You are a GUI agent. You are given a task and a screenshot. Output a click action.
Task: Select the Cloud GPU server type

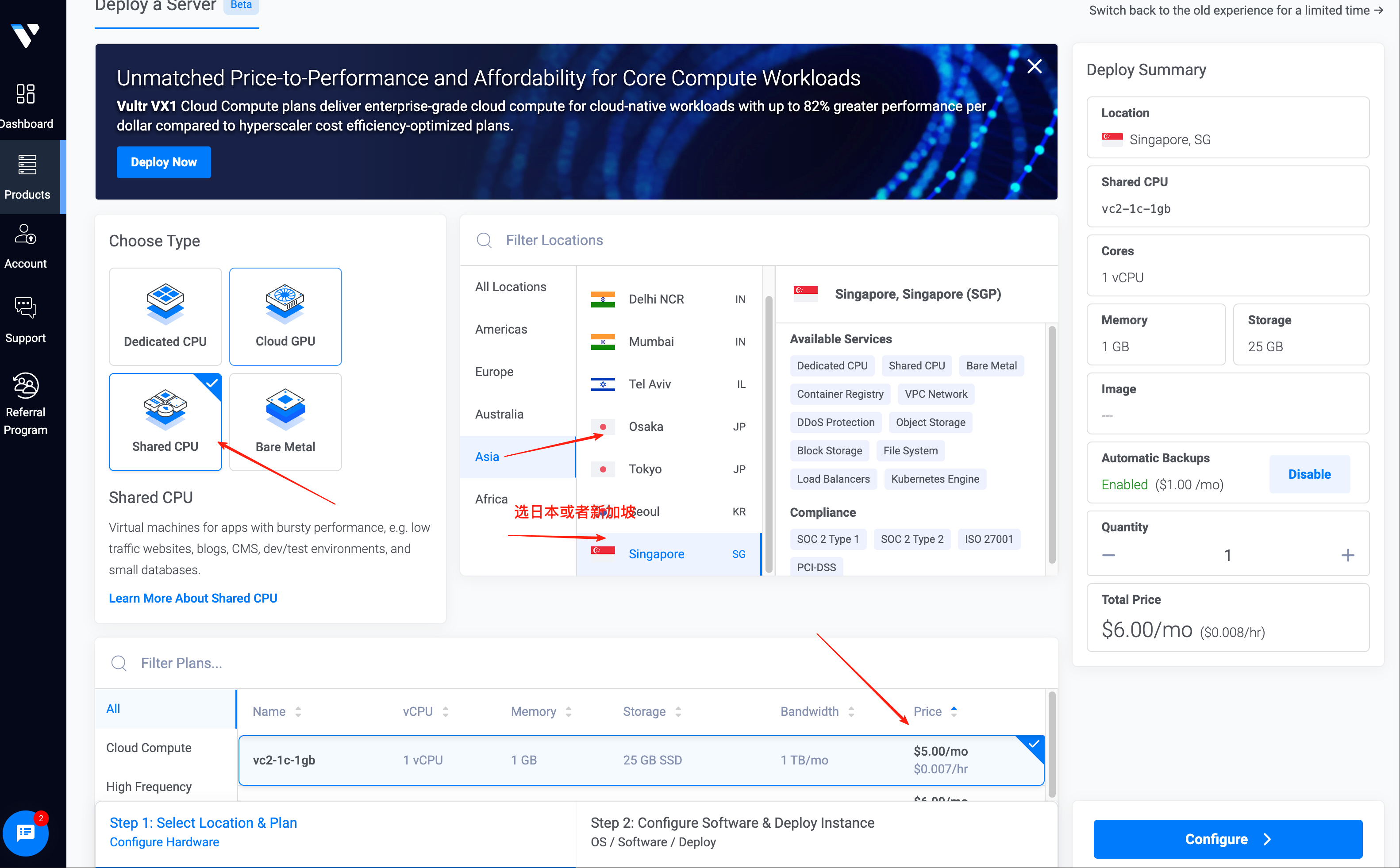[x=285, y=316]
